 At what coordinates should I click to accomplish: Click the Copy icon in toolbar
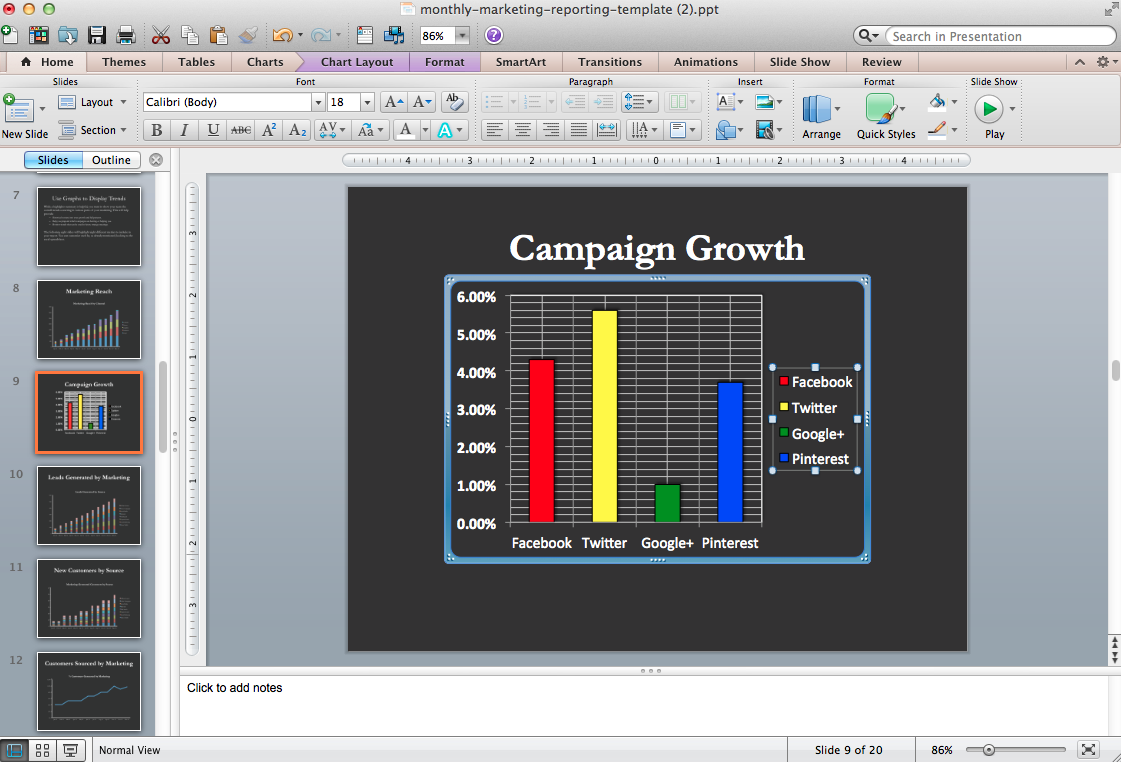(189, 35)
